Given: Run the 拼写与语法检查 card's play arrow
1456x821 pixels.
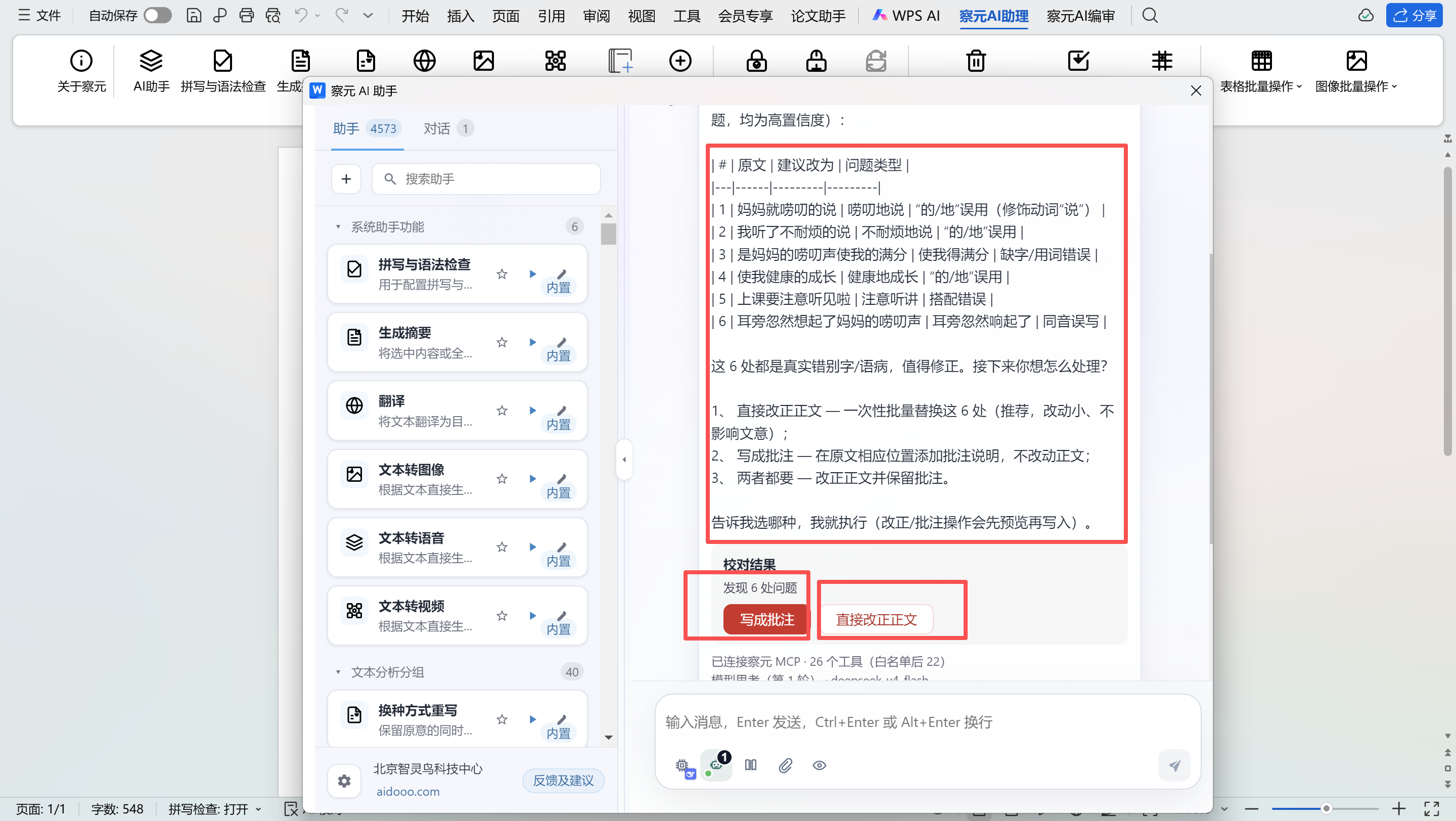Looking at the screenshot, I should [x=532, y=274].
